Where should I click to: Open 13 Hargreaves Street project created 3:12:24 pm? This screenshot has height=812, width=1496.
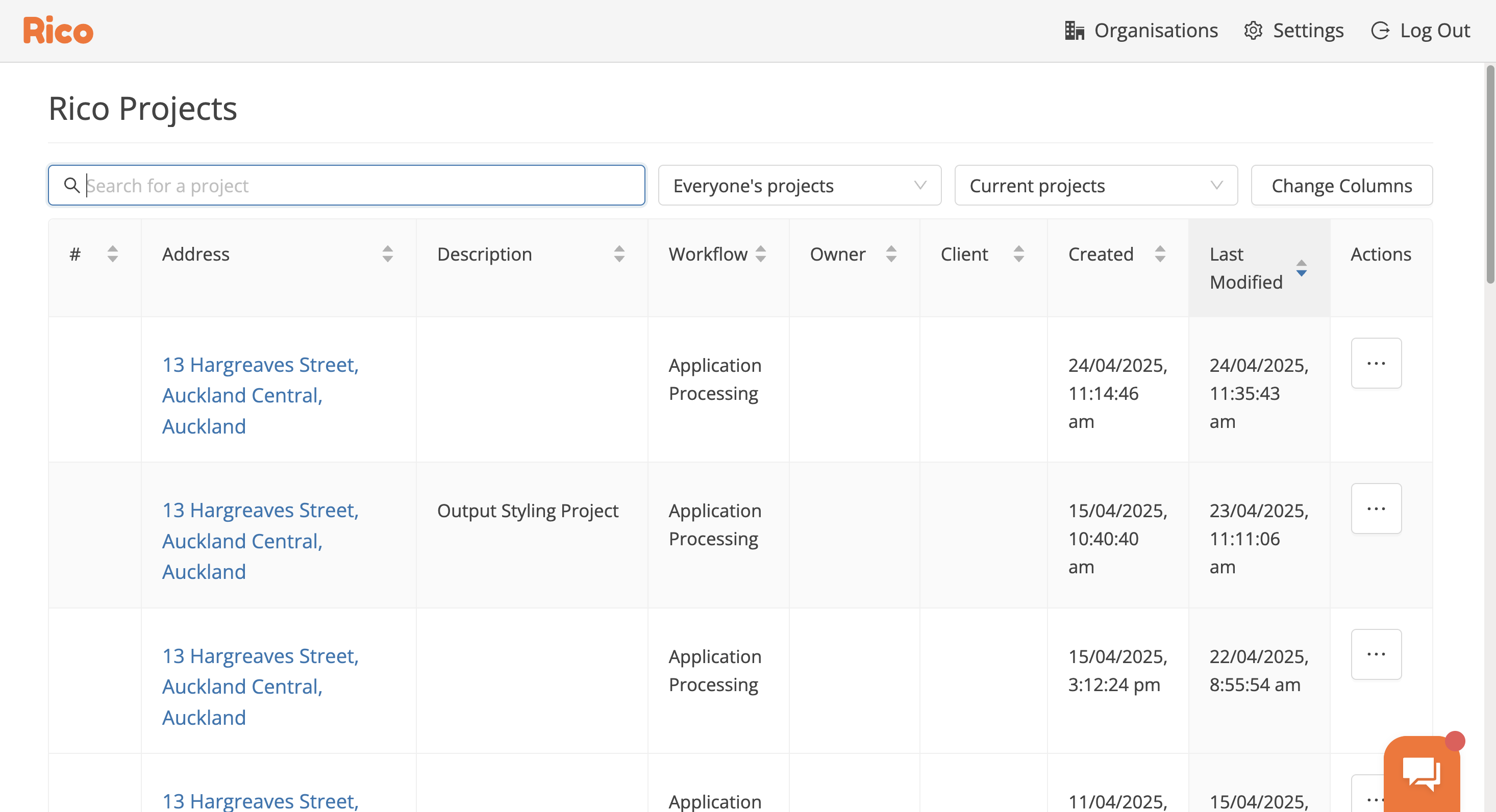pos(260,687)
